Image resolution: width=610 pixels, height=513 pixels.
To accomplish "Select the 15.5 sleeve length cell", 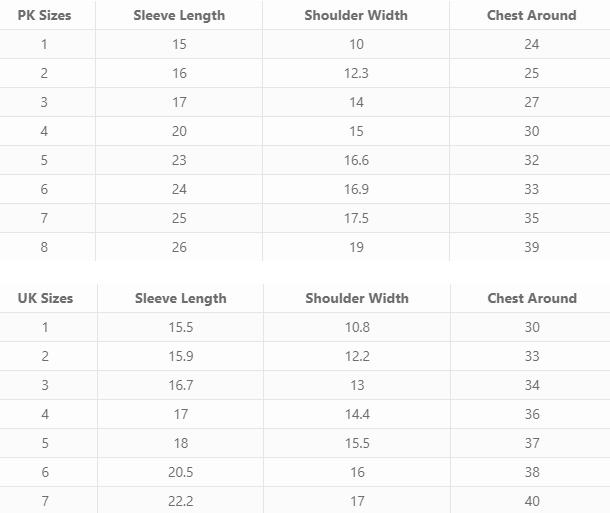I will [181, 327].
